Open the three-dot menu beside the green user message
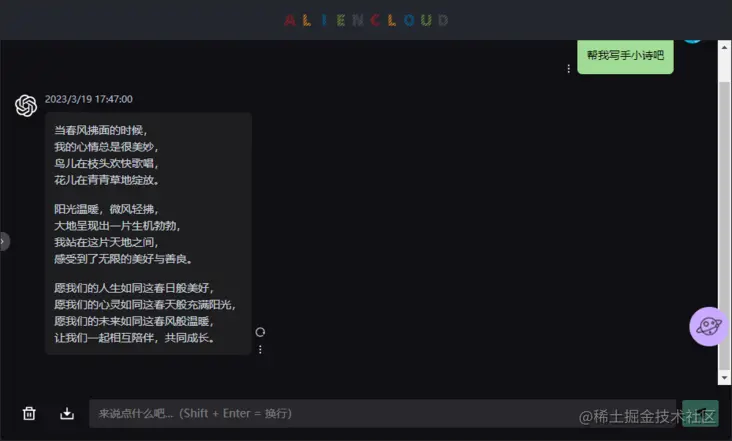732x441 pixels. point(568,69)
